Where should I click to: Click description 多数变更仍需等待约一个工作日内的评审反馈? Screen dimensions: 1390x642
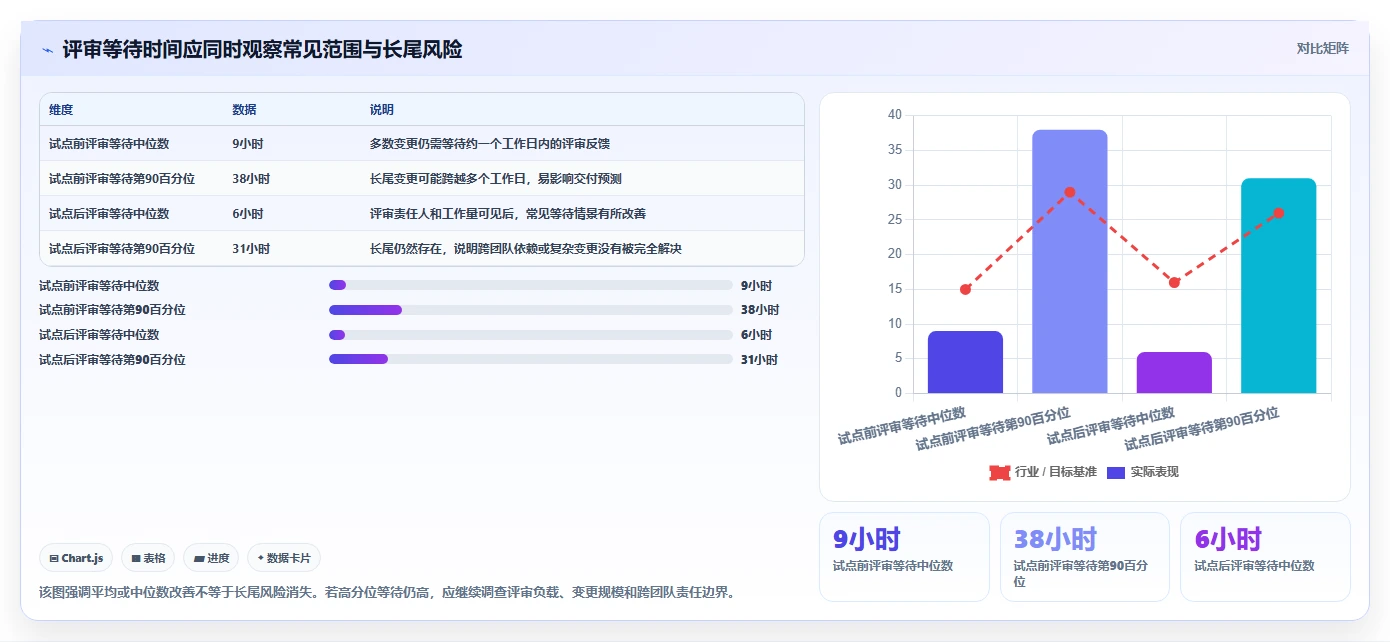(x=490, y=144)
